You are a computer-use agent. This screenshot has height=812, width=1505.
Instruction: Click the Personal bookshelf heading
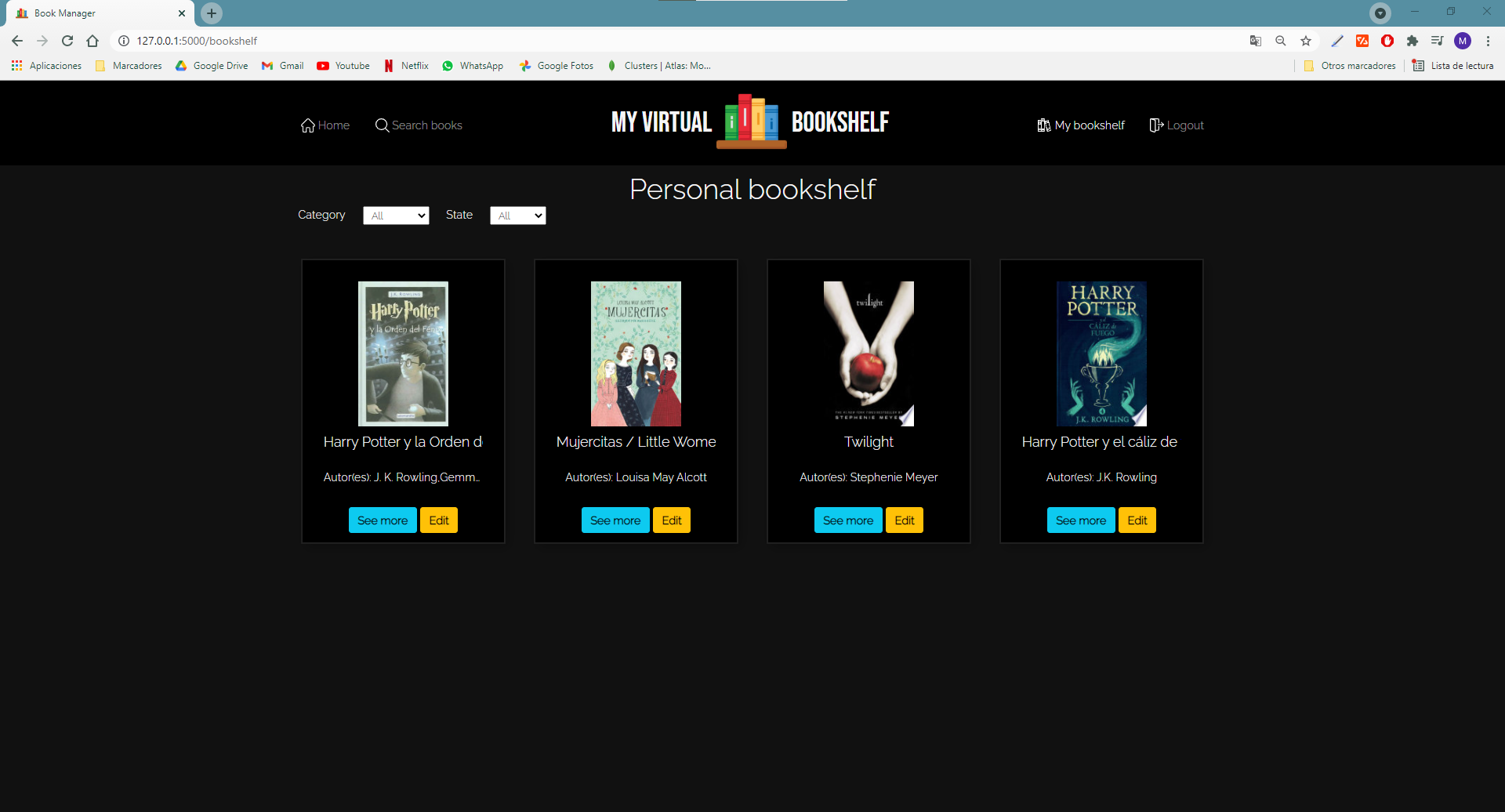pos(752,189)
